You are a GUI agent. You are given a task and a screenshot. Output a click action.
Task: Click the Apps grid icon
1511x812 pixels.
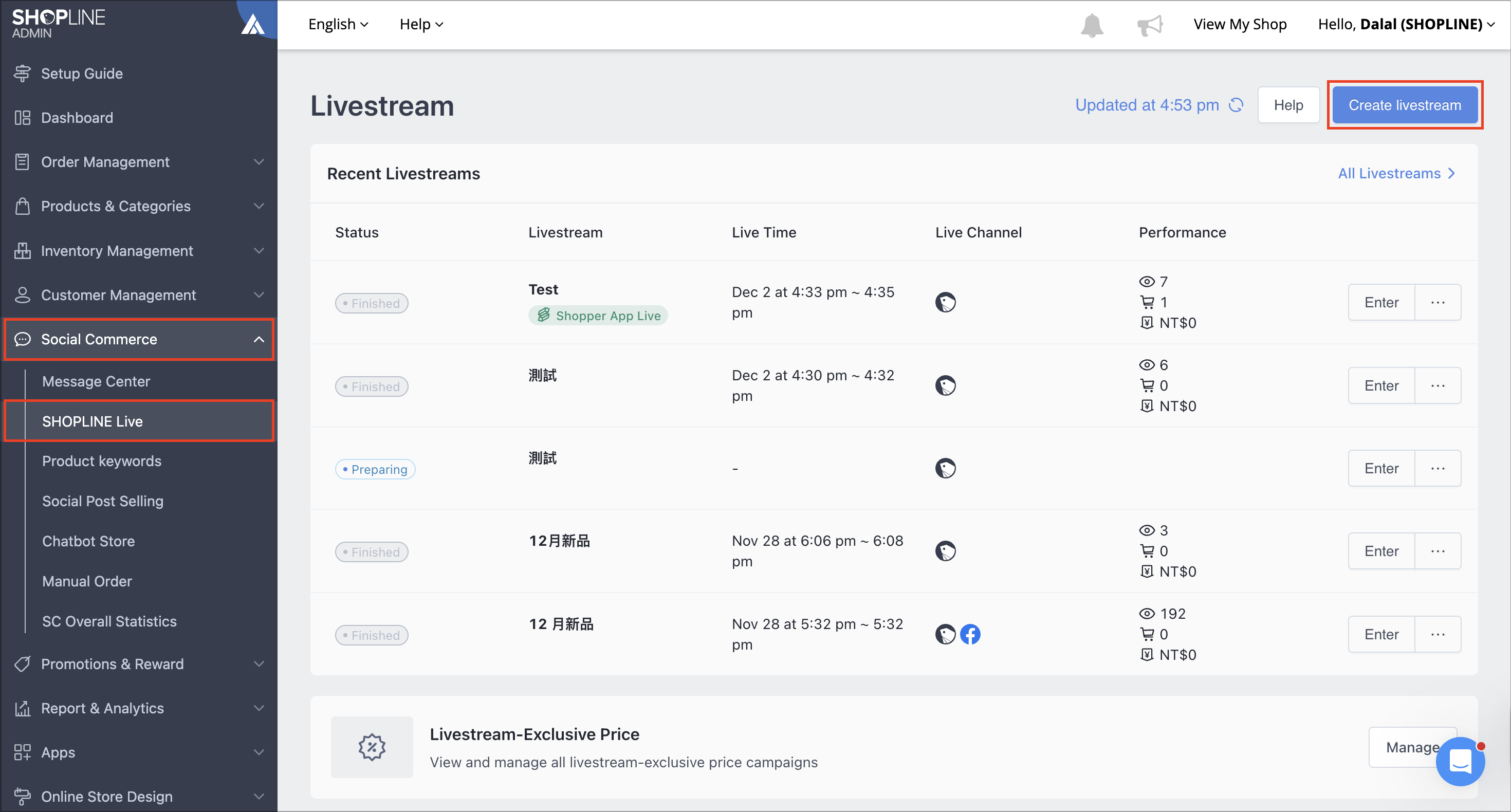coord(22,752)
